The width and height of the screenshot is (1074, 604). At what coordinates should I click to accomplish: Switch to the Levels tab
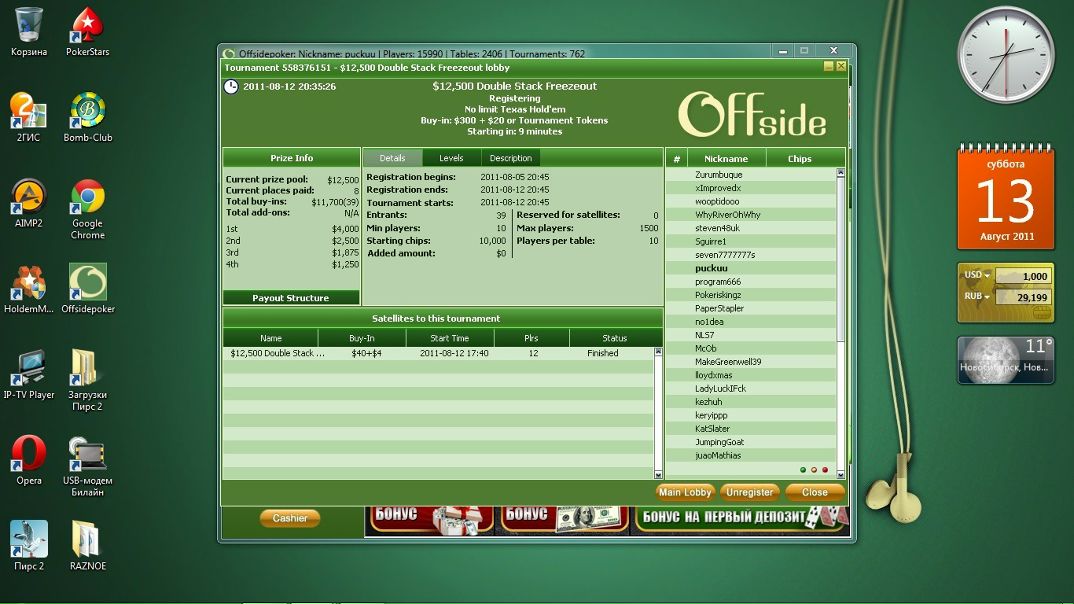coord(451,158)
